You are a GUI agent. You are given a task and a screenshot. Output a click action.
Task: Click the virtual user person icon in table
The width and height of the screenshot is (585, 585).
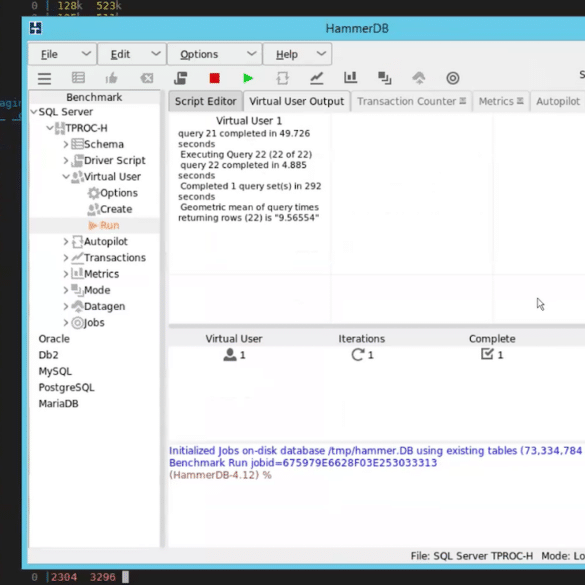(x=230, y=354)
